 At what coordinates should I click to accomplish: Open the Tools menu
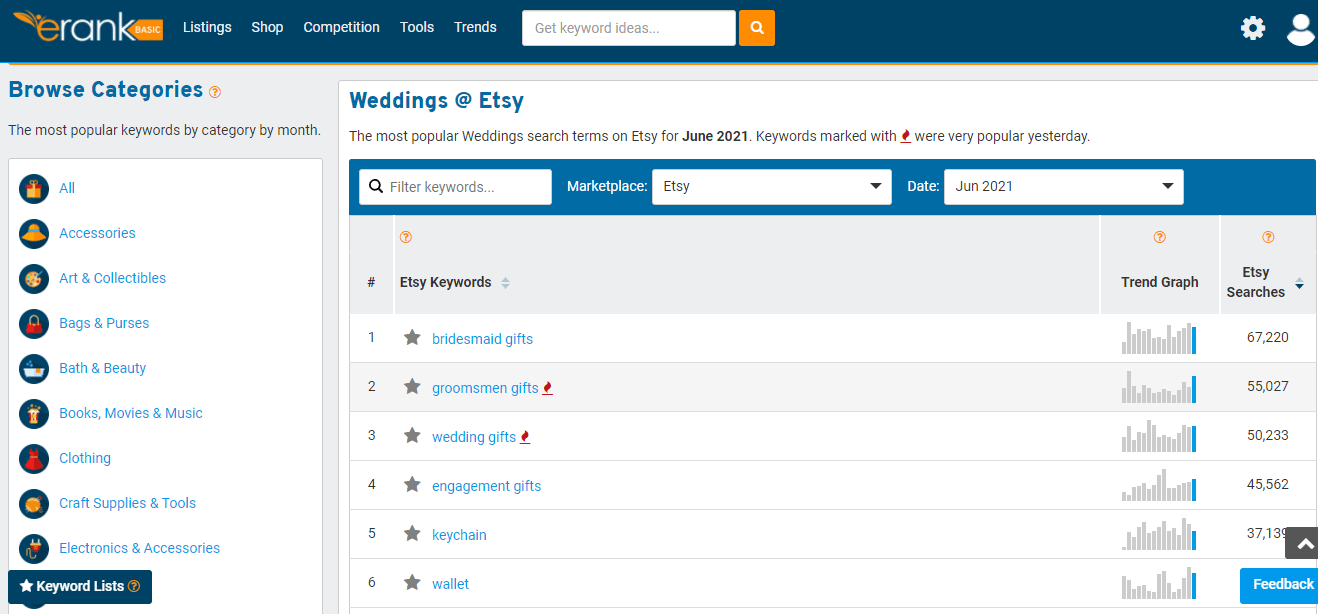[x=417, y=28]
